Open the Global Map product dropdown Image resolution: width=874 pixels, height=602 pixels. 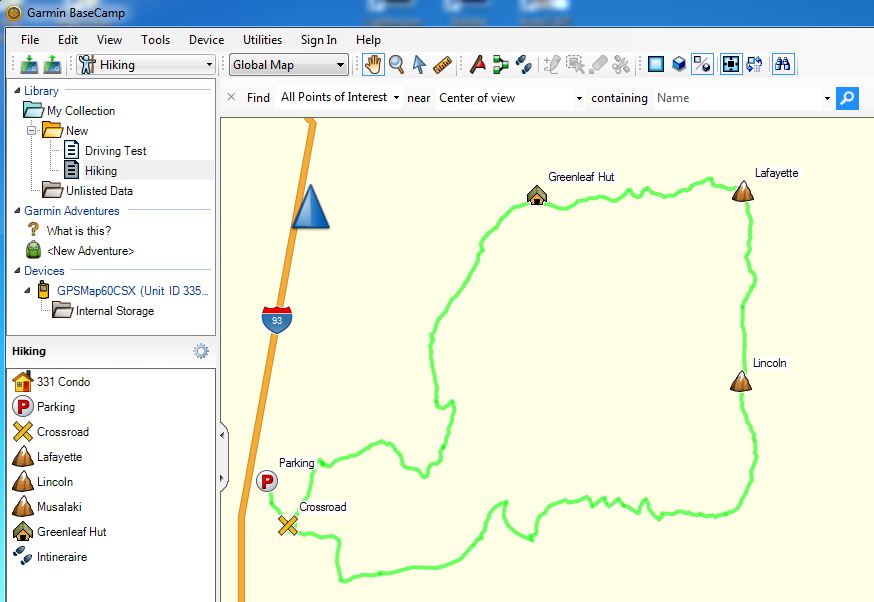pyautogui.click(x=289, y=65)
